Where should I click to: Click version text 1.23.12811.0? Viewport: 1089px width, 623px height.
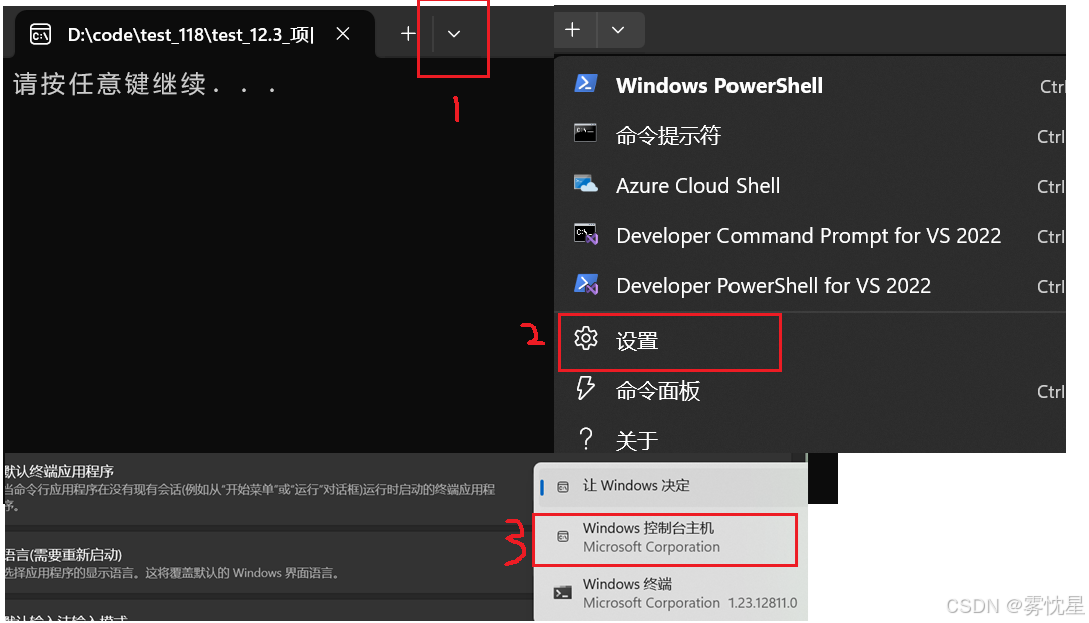(x=763, y=603)
